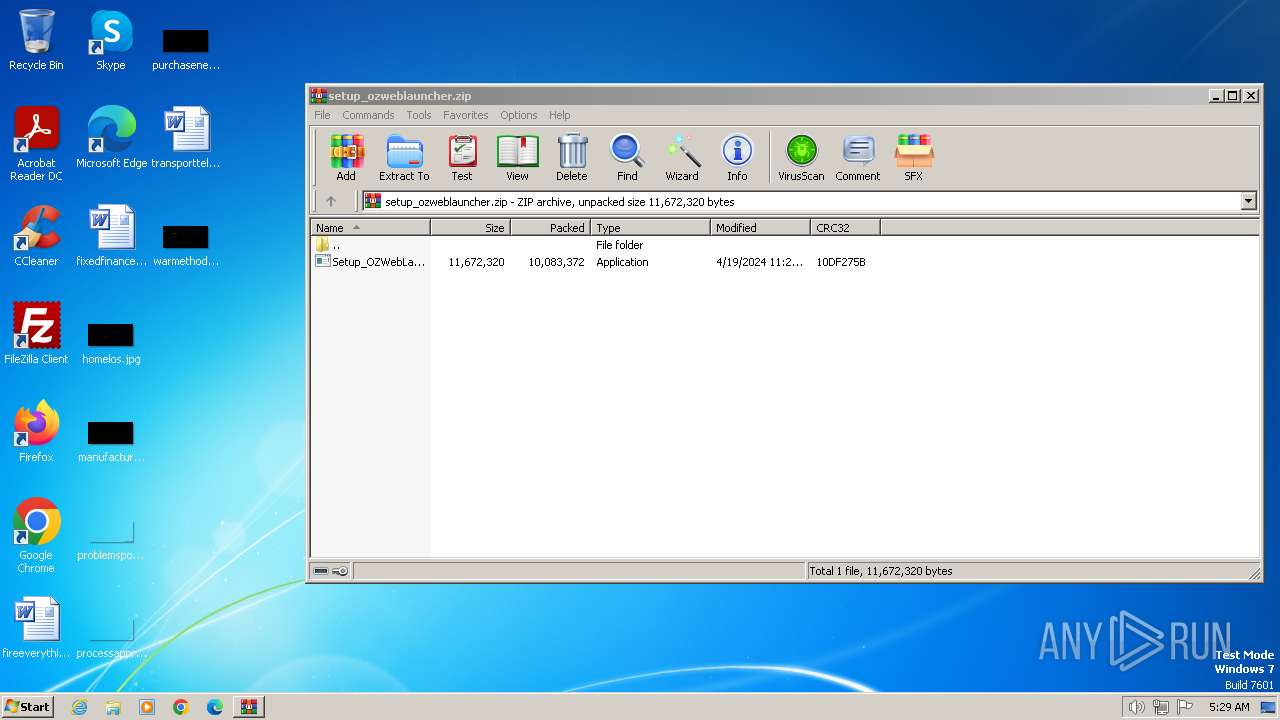1280x720 pixels.
Task: Click the Extract To toolbar icon
Action: click(x=404, y=158)
